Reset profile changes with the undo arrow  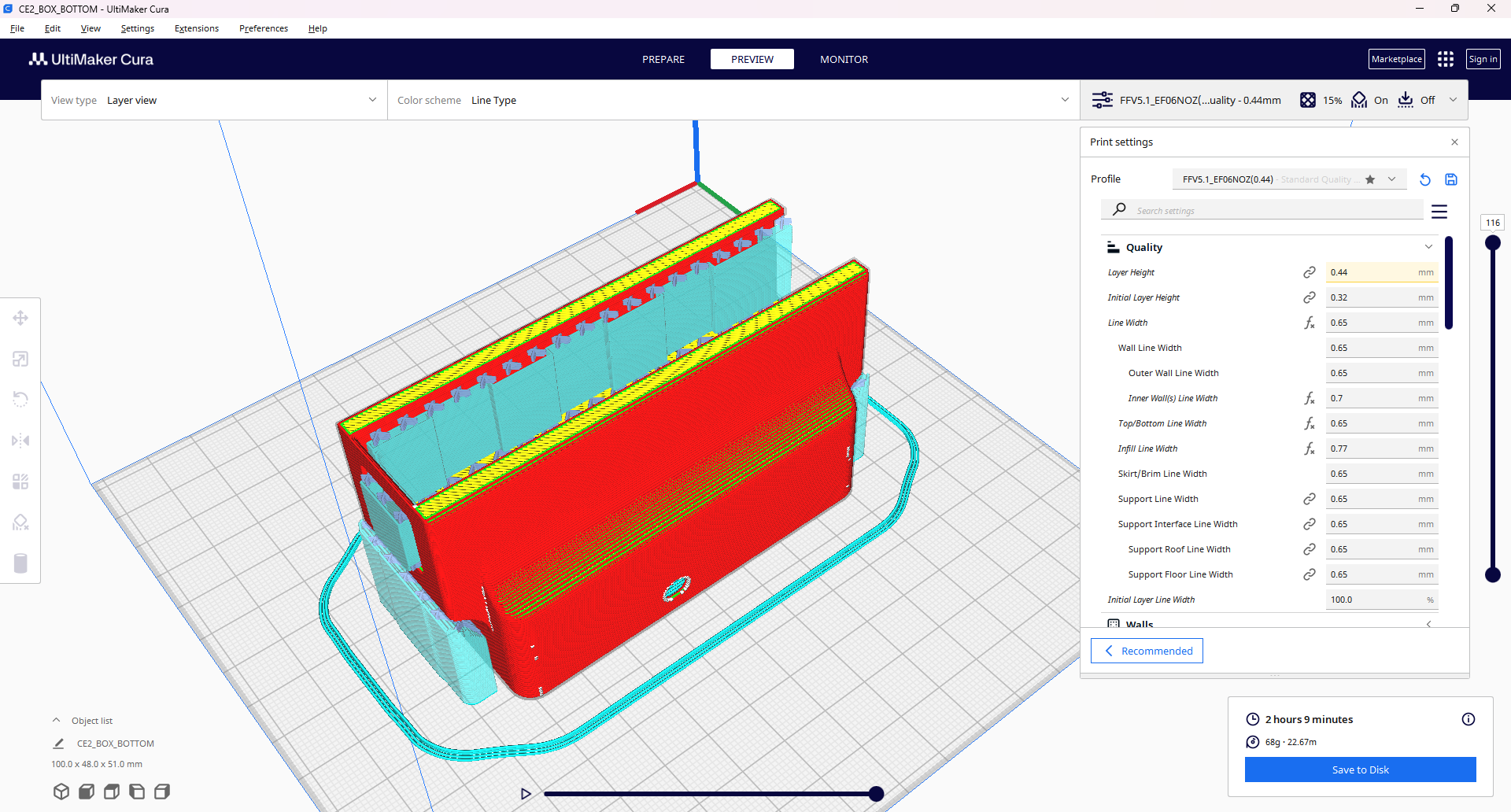[1425, 179]
